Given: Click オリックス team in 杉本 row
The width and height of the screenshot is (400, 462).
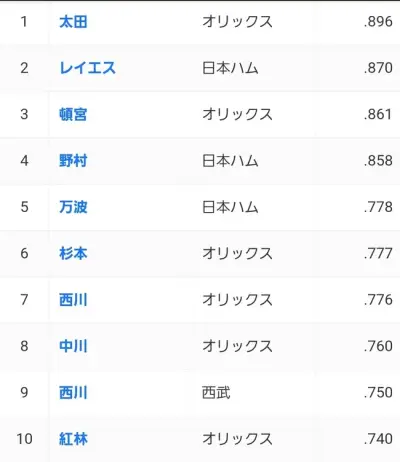Looking at the screenshot, I should point(237,254).
